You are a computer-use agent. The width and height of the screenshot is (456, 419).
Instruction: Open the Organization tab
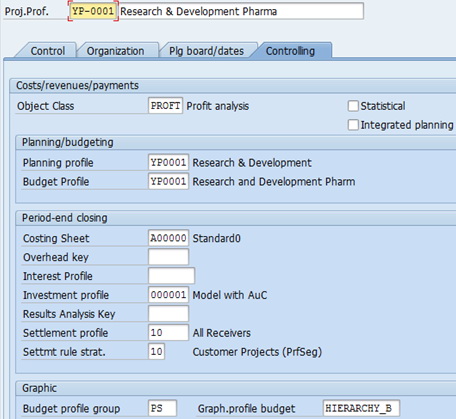pyautogui.click(x=115, y=51)
